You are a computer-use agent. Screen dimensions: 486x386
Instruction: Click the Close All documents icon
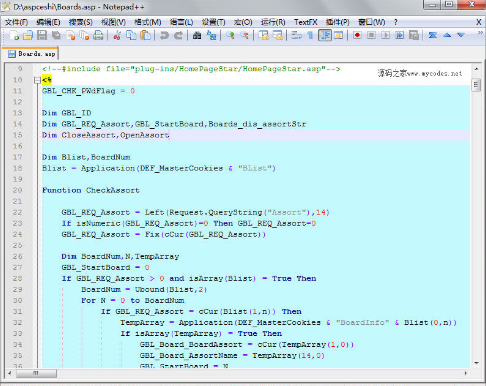coord(84,35)
